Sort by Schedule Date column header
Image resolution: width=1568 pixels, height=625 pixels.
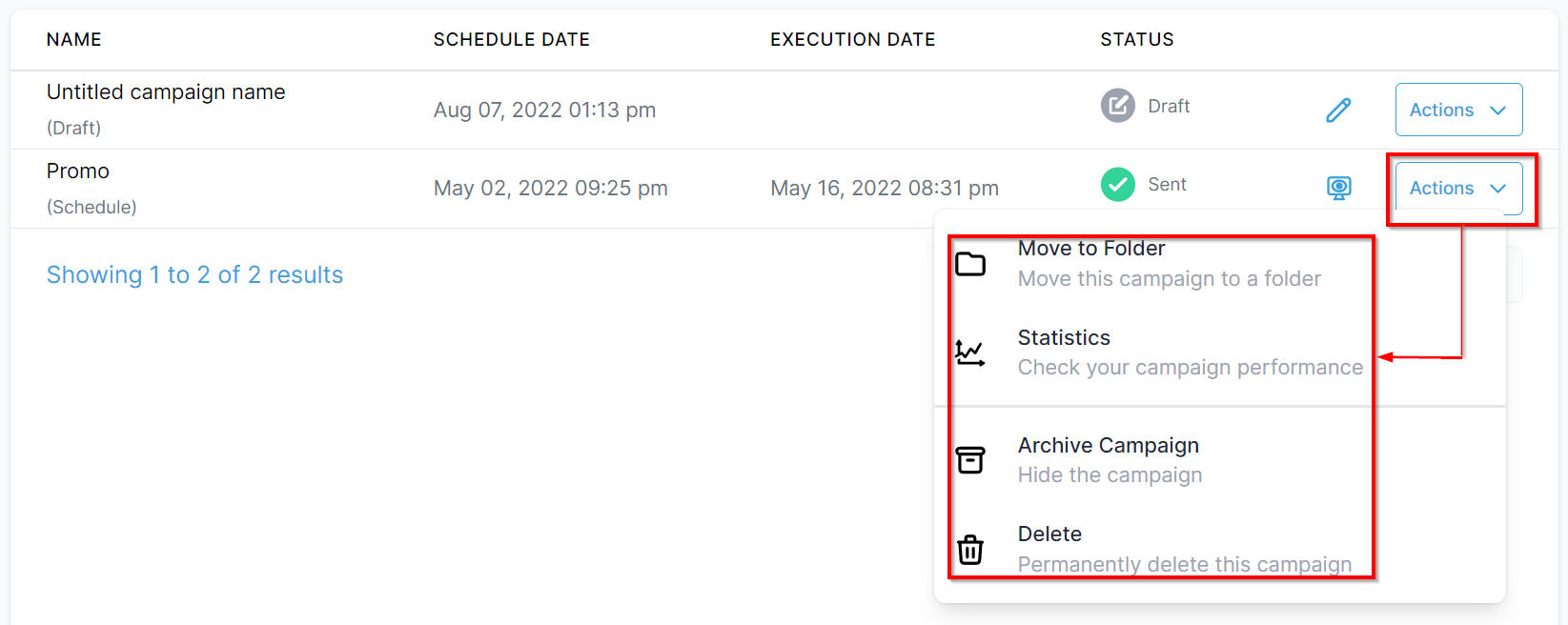[x=512, y=39]
